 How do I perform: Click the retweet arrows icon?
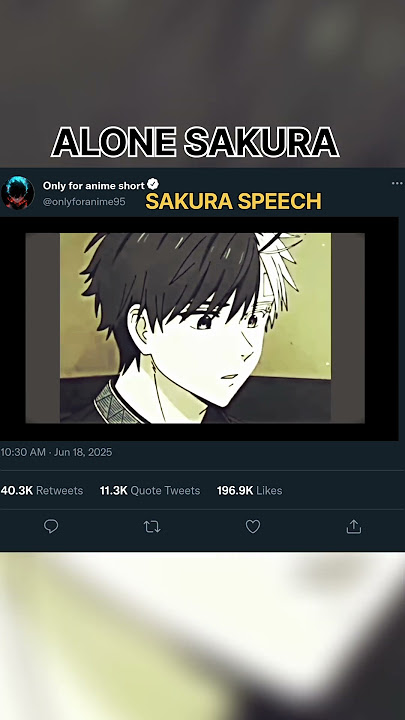pos(152,527)
